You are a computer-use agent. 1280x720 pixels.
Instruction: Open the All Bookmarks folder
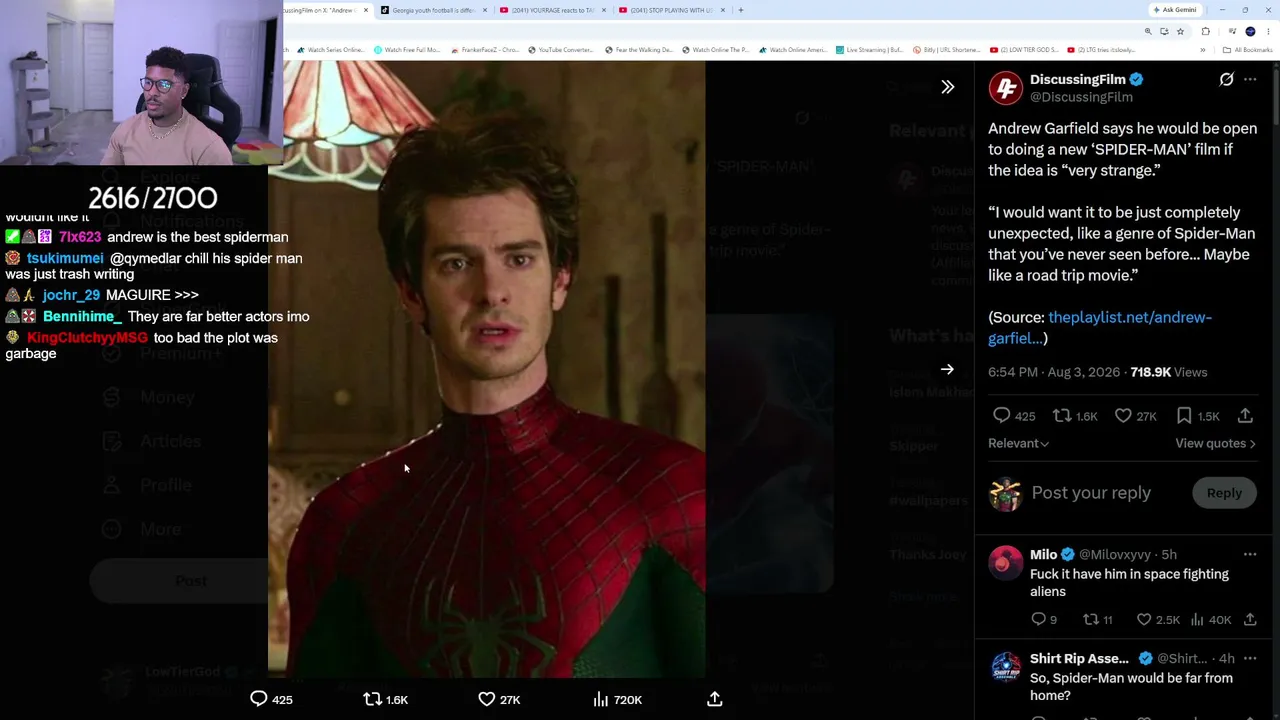pos(1248,50)
